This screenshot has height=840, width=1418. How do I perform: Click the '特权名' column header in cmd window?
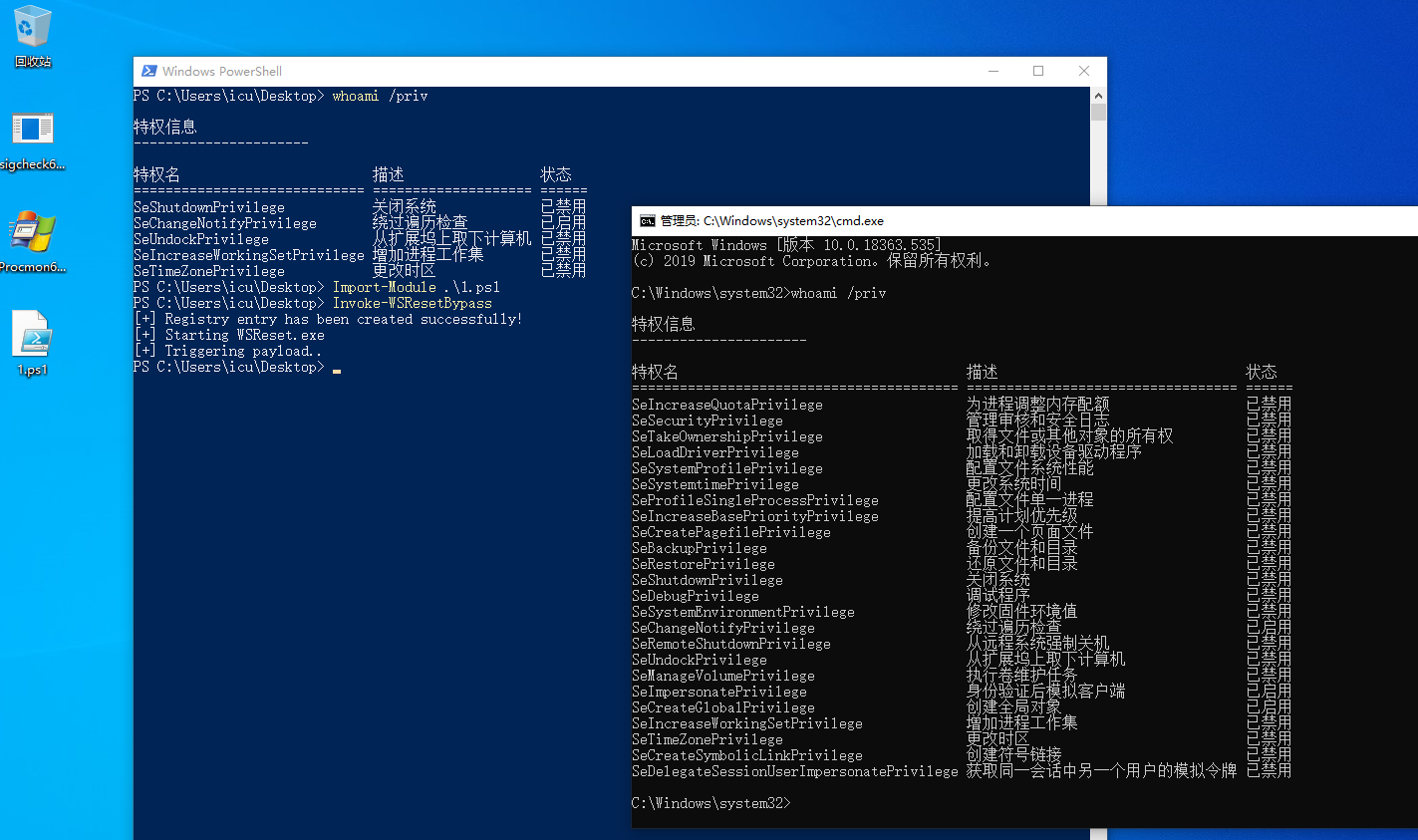tap(656, 372)
